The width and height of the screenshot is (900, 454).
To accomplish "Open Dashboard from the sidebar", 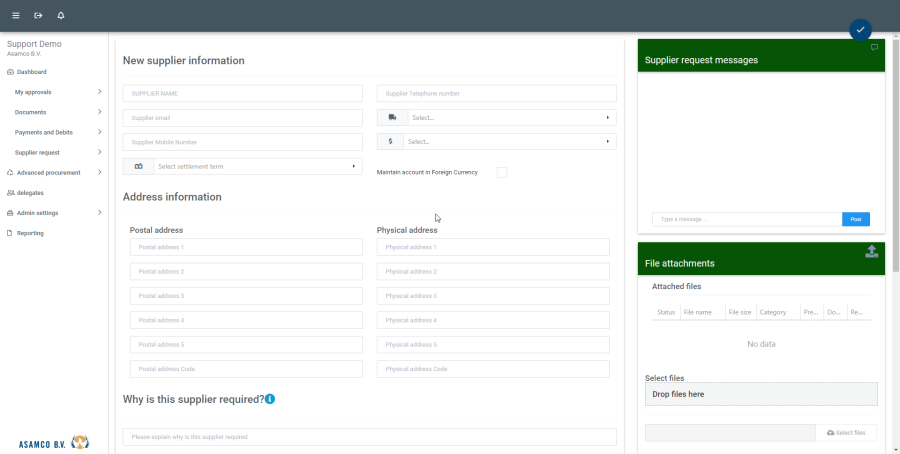I will point(31,72).
